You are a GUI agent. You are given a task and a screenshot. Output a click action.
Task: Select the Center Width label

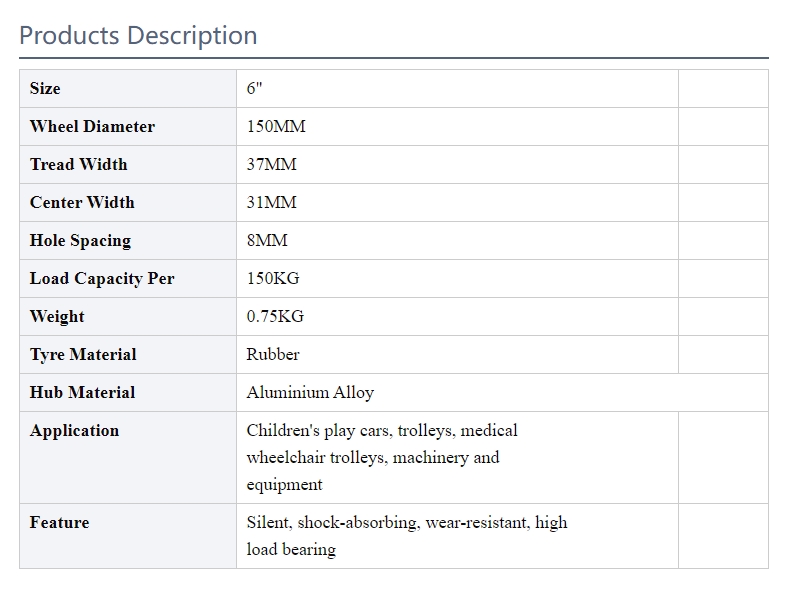point(82,202)
